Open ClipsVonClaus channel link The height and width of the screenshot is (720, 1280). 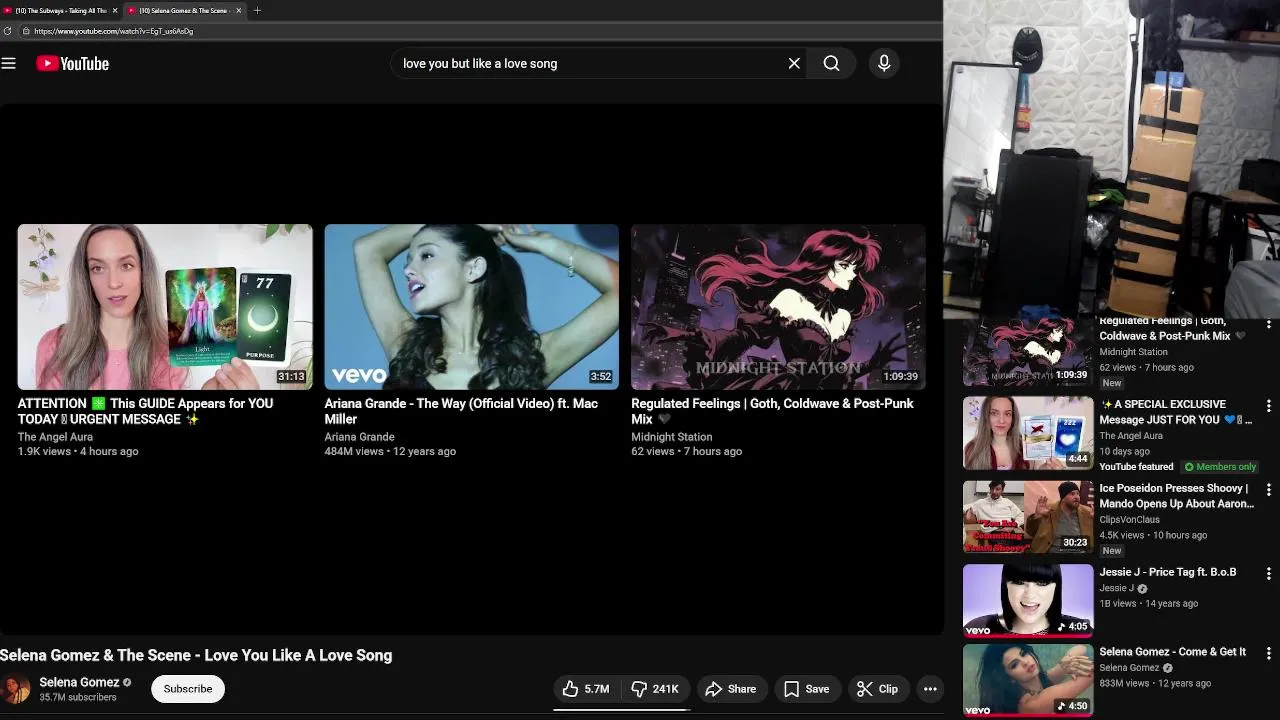1129,520
